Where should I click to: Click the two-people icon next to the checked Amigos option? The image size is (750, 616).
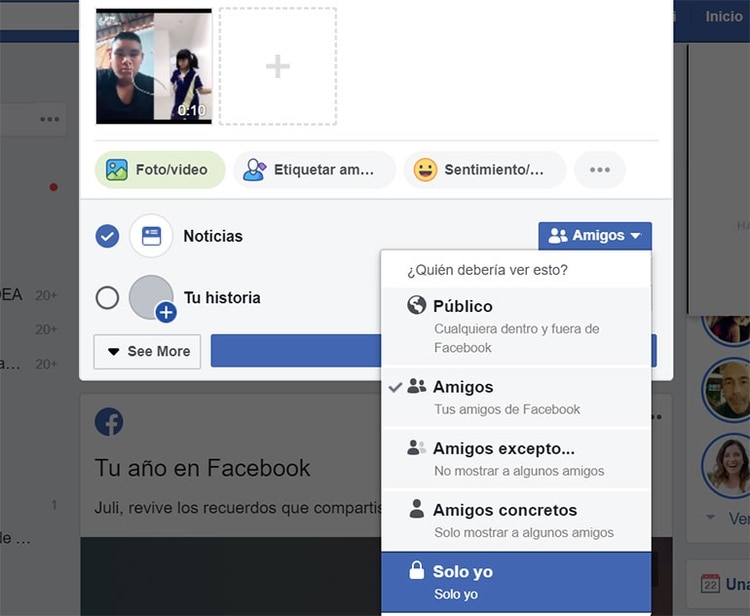417,386
